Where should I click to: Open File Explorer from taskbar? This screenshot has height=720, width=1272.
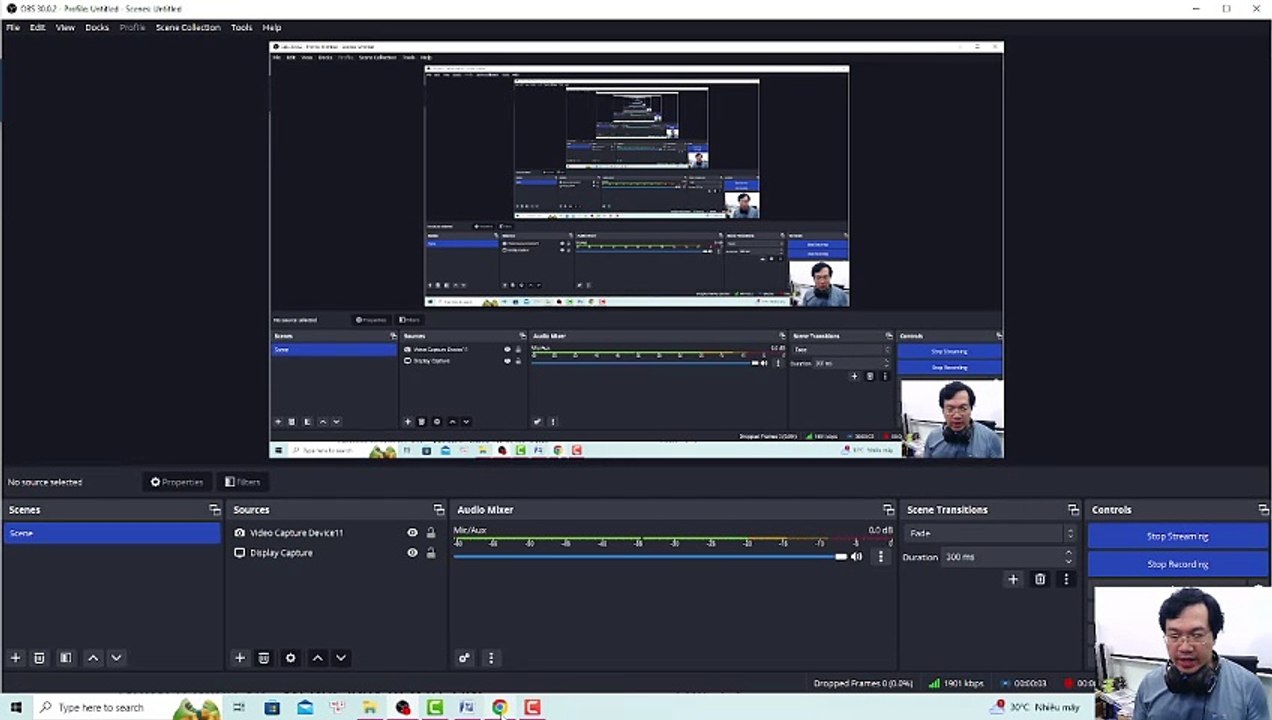(370, 707)
